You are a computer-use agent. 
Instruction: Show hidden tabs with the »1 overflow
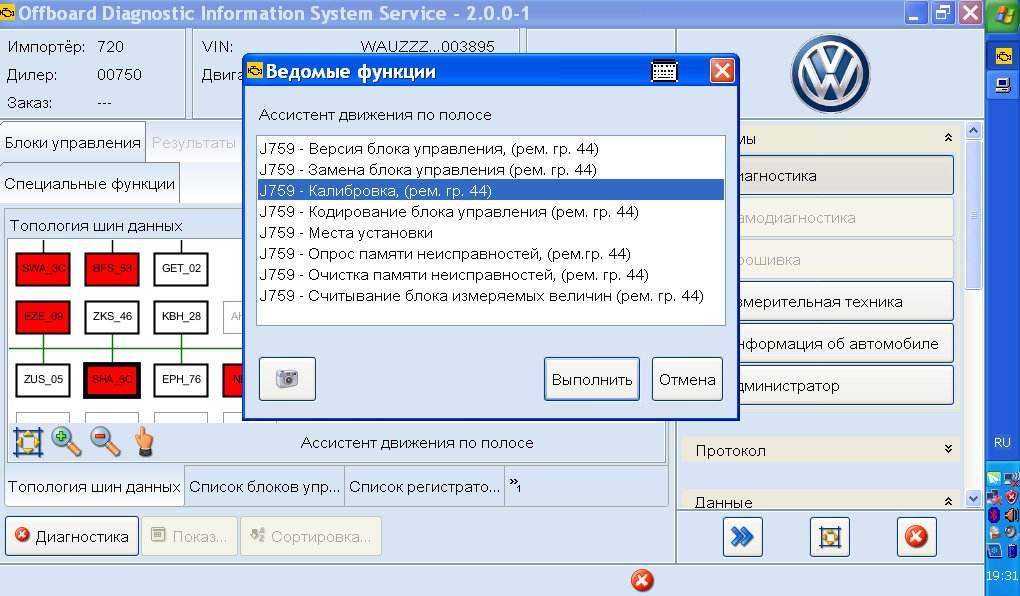tap(515, 485)
